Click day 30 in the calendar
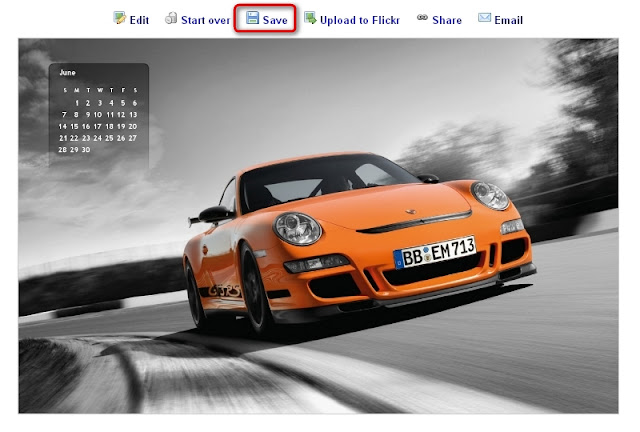This screenshot has width=640, height=432. 86,150
